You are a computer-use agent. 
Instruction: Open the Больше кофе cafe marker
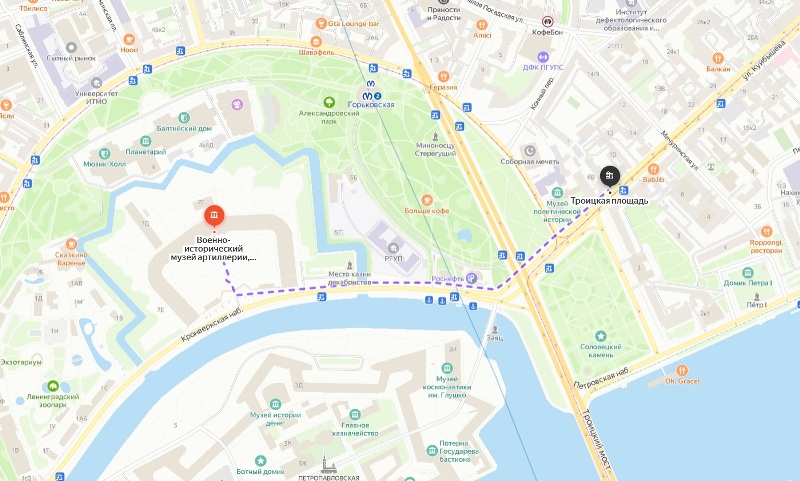[x=427, y=199]
